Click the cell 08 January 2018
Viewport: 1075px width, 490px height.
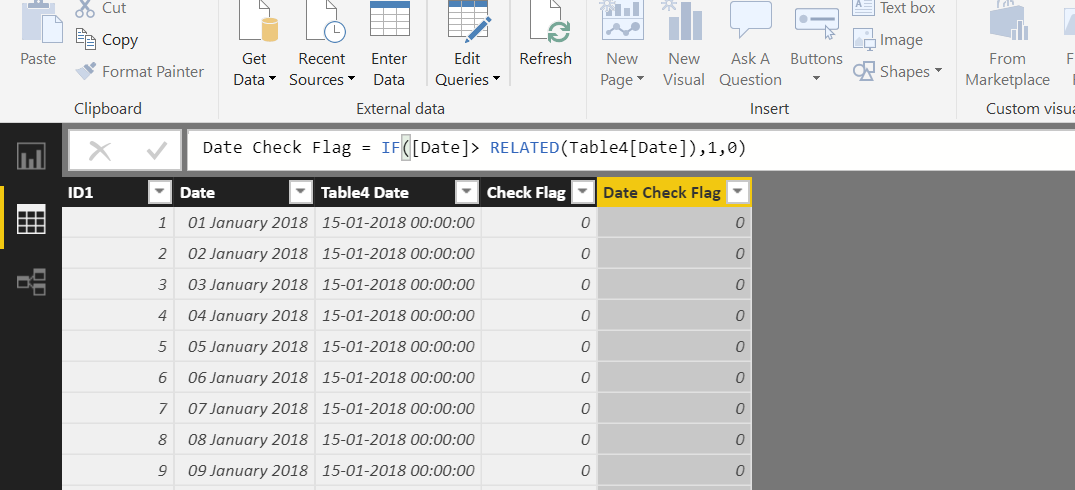tap(245, 439)
